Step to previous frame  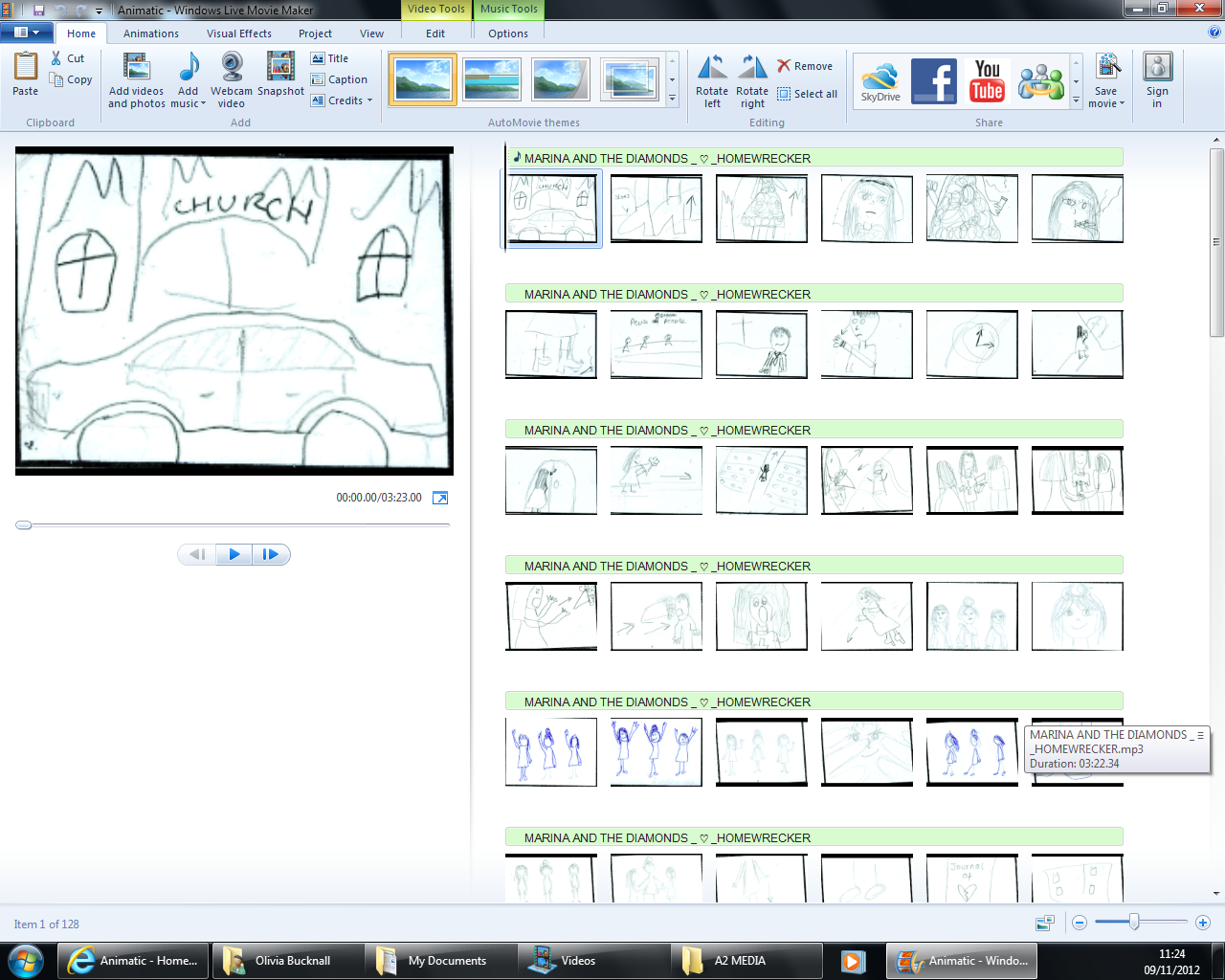(197, 554)
